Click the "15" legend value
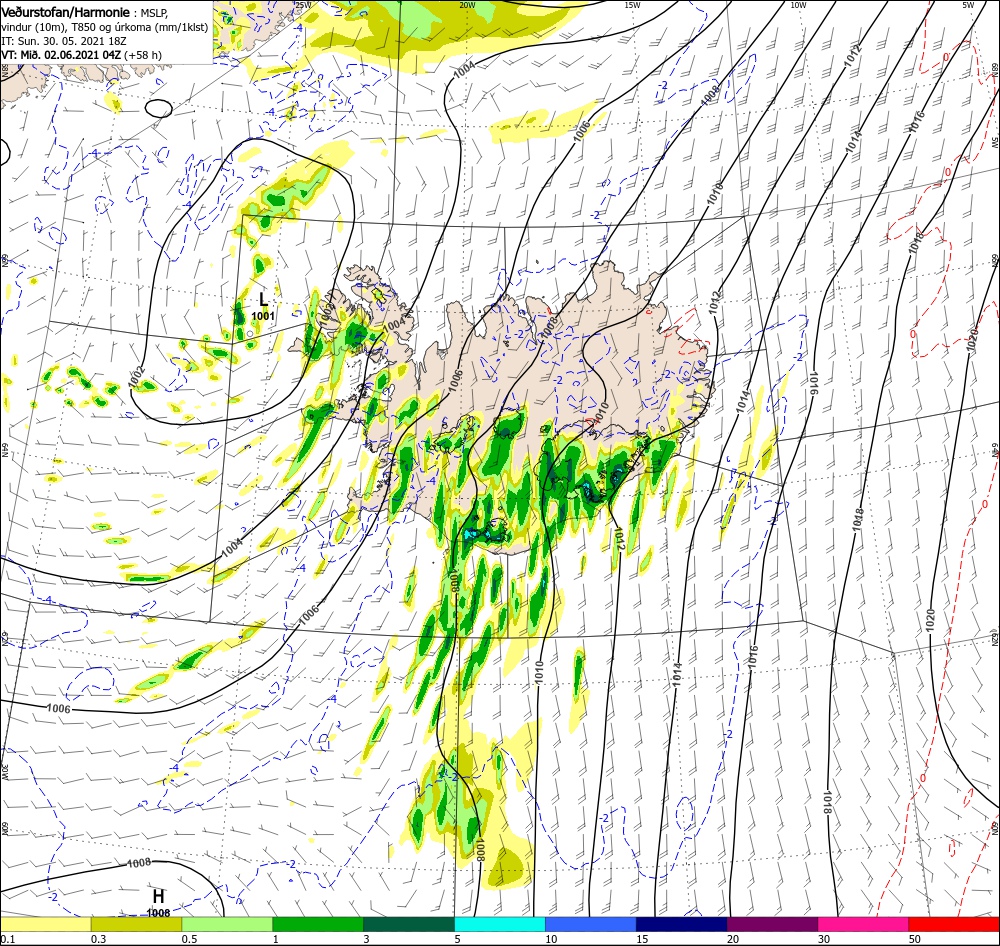 [642, 939]
